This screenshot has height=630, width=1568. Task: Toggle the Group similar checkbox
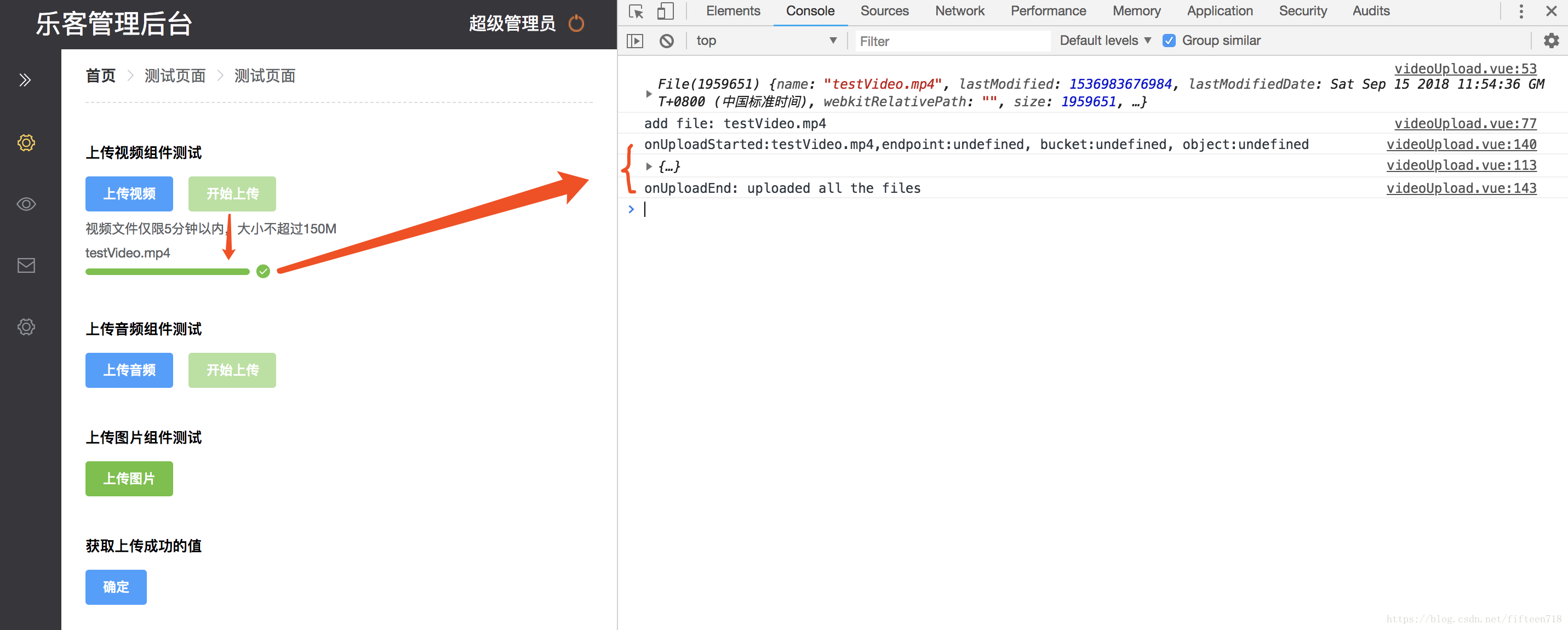point(1169,41)
